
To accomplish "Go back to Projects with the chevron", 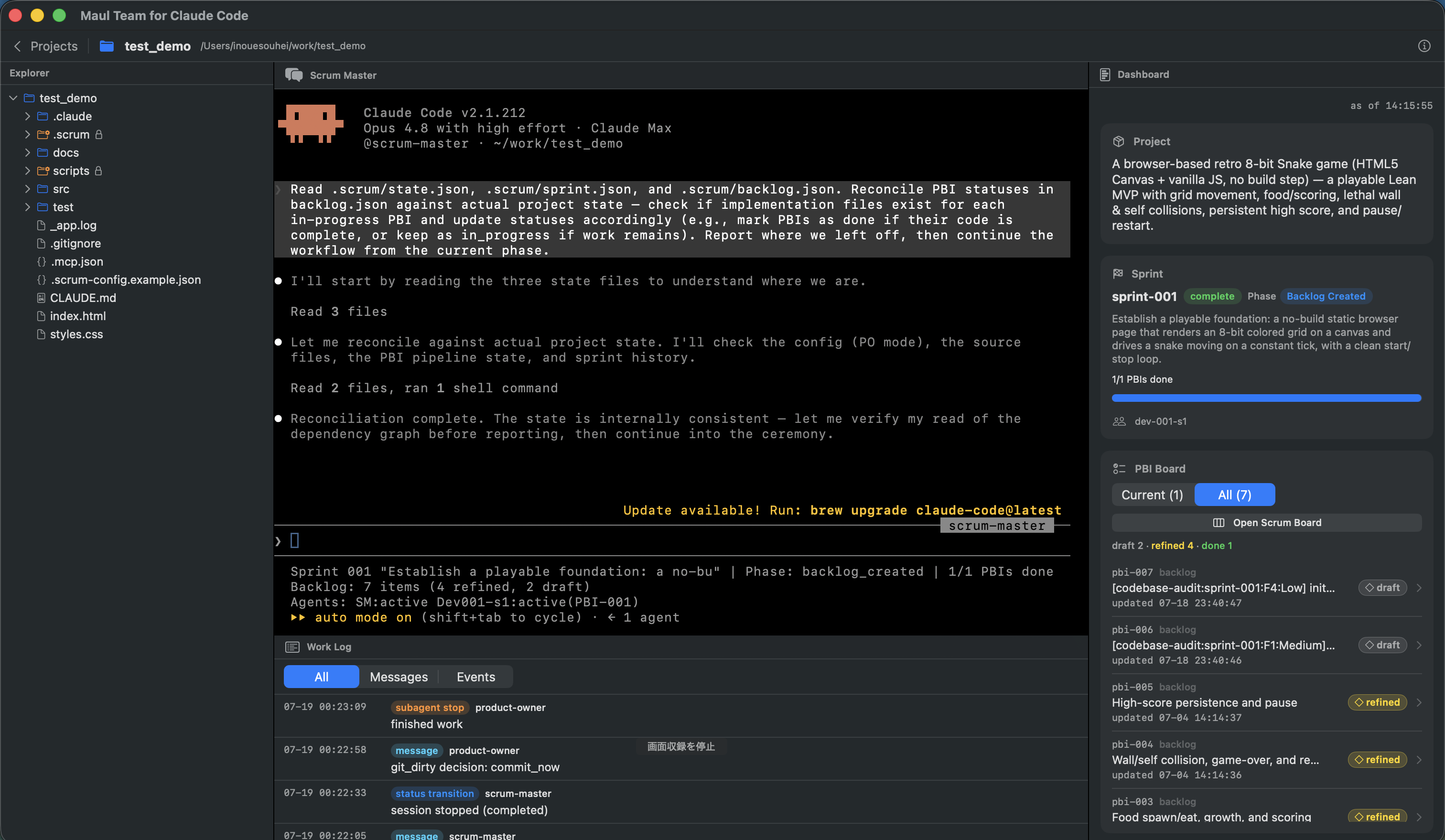I will pyautogui.click(x=17, y=46).
